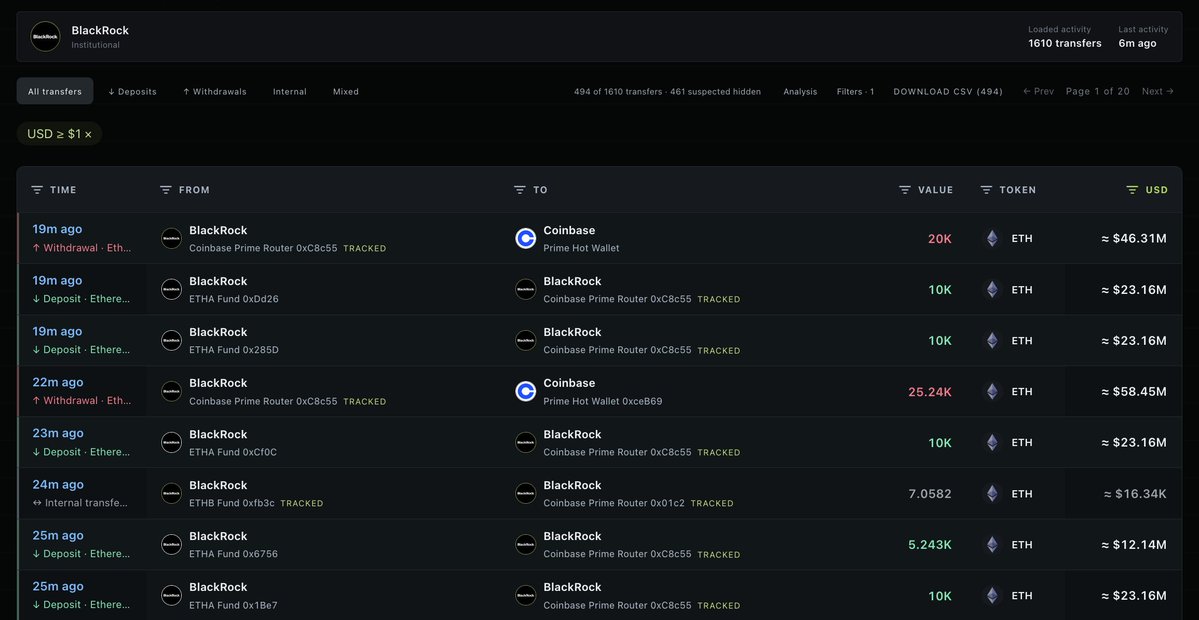Click the ETHA Fund 0x285D address
This screenshot has height=620, width=1199.
[234, 350]
